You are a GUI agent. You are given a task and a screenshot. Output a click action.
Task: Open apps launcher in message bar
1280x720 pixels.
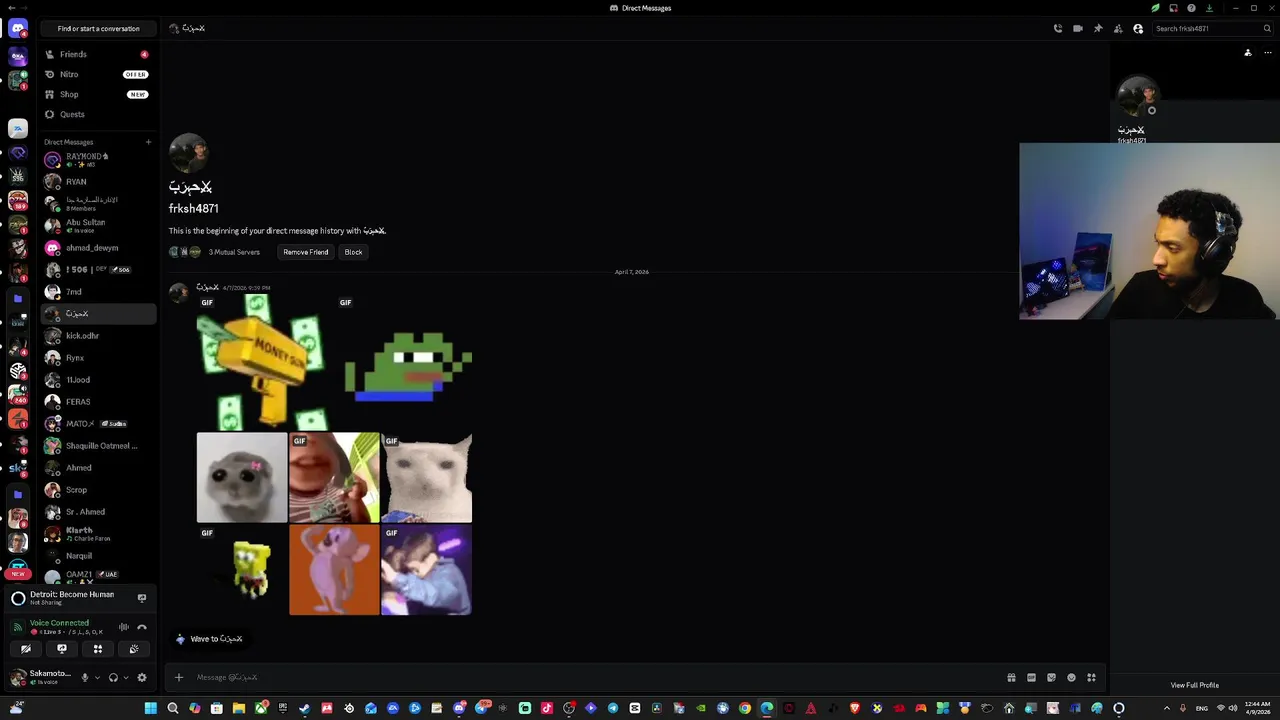(1091, 677)
